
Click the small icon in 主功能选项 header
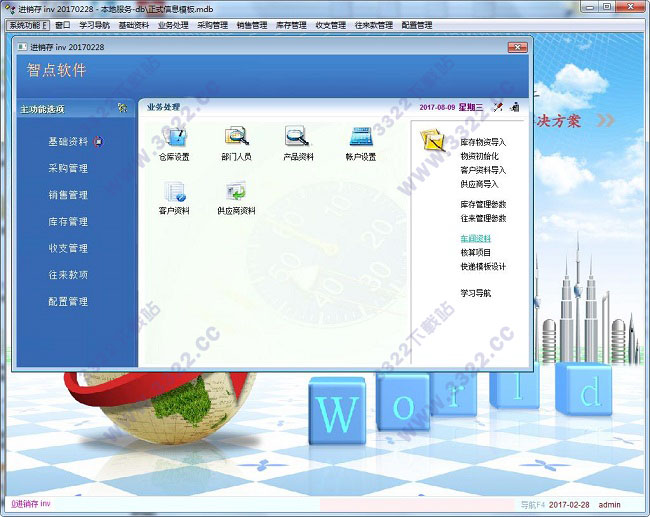tap(122, 108)
